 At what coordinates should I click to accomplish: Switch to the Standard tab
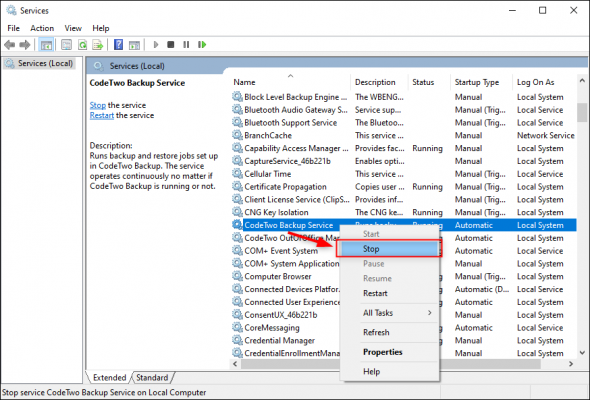click(152, 377)
